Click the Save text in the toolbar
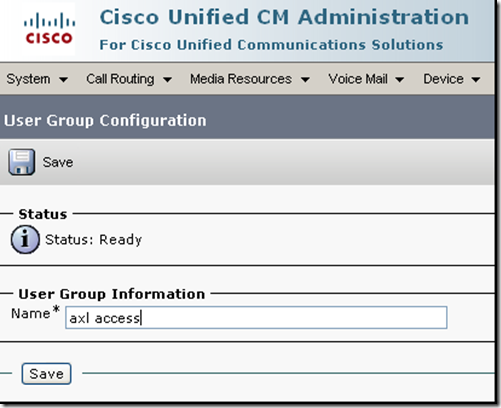Viewport: 501px width, 408px height. [58, 162]
